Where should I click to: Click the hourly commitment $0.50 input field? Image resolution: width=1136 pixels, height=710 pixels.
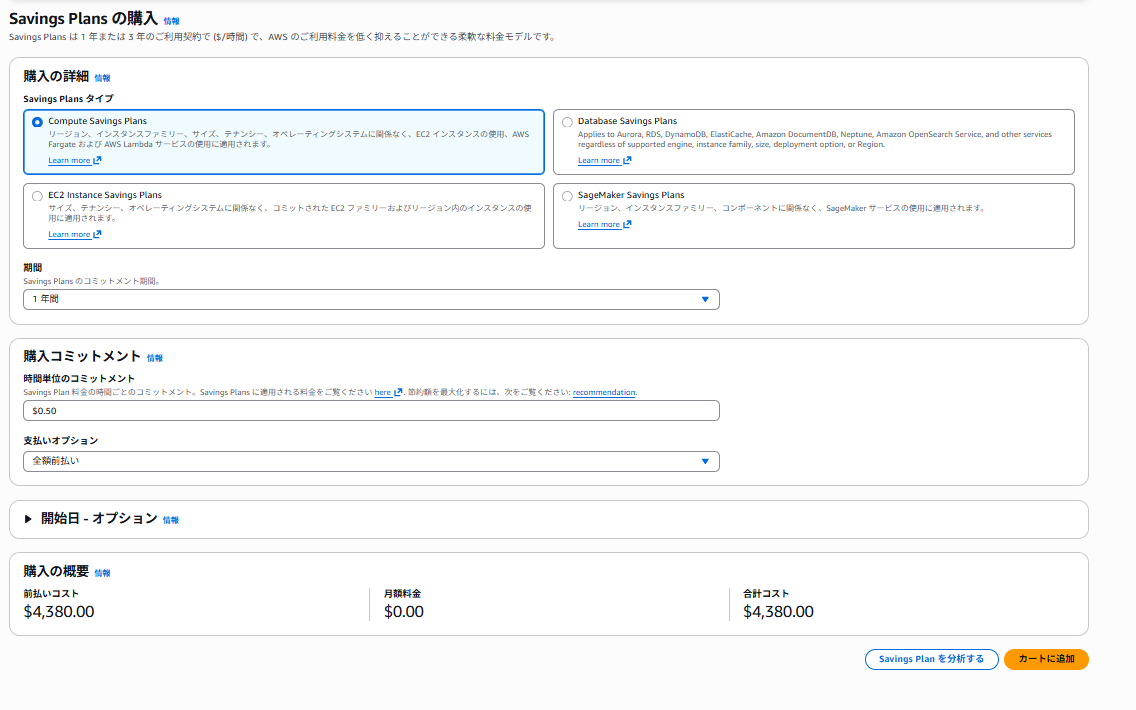[371, 411]
